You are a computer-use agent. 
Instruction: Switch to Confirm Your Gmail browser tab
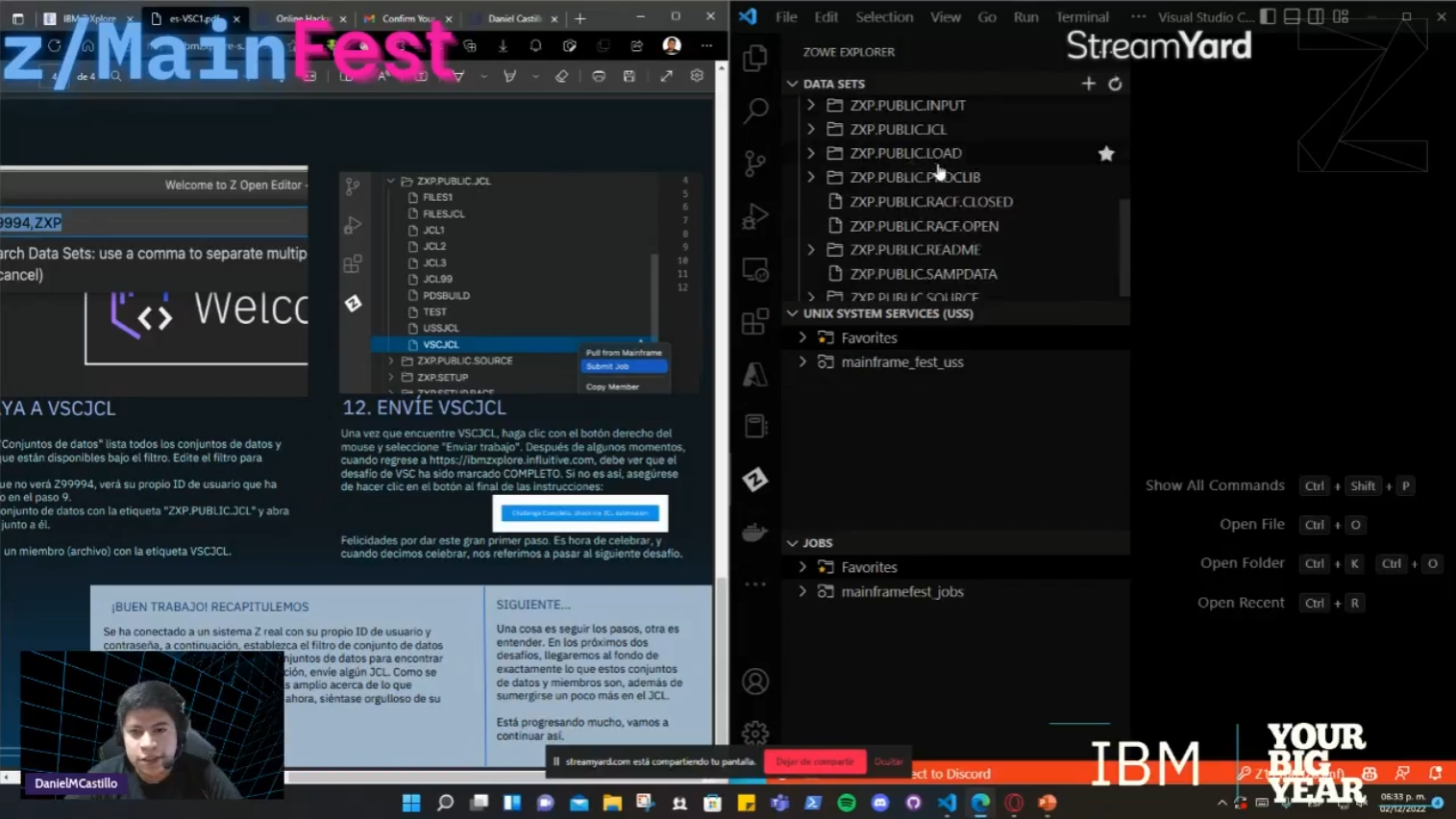click(407, 18)
